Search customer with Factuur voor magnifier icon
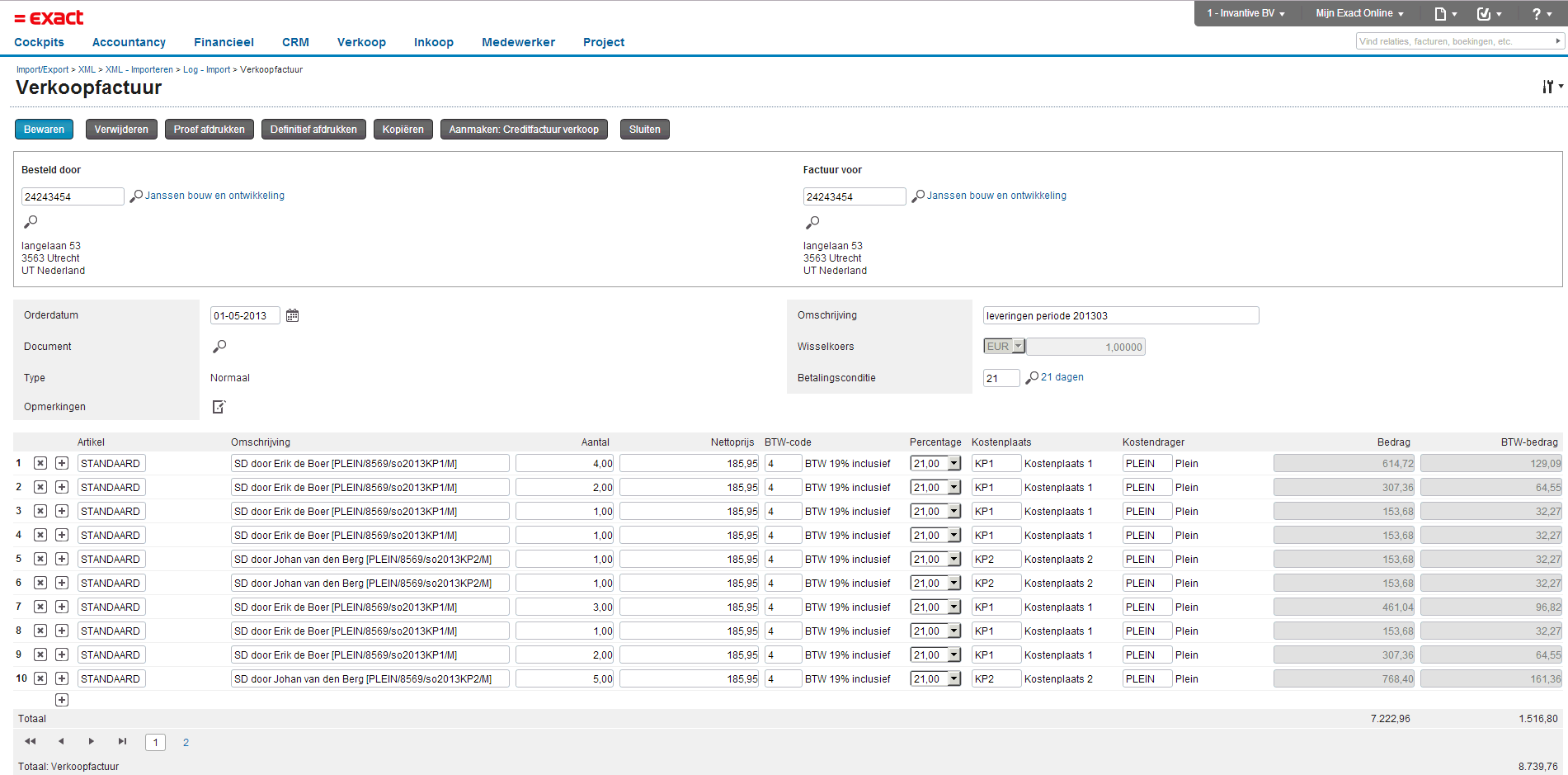The height and width of the screenshot is (775, 1568). 918,196
